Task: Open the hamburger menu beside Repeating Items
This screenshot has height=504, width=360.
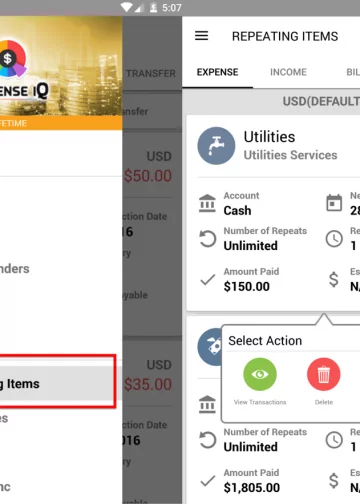Action: pos(201,36)
